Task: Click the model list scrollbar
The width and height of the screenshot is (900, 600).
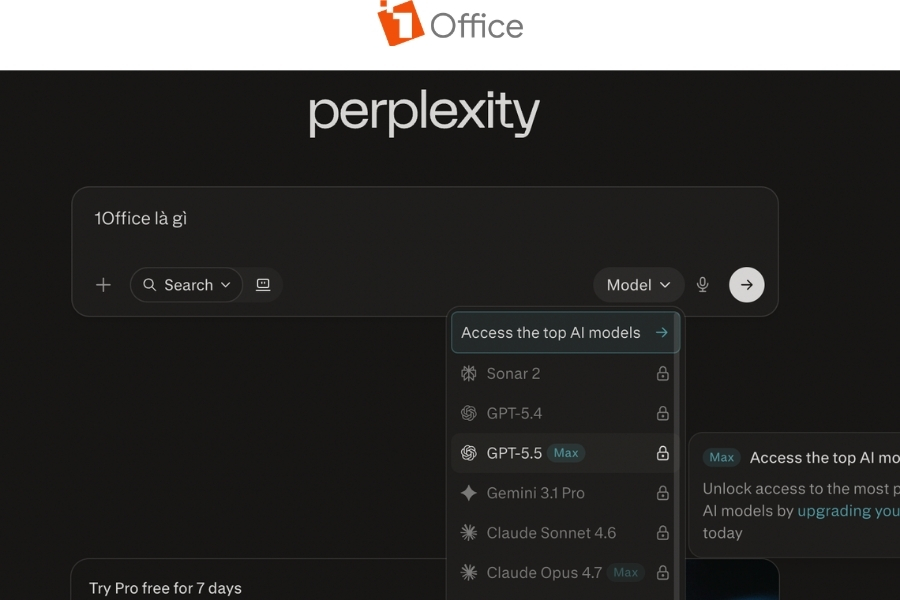Action: click(678, 456)
